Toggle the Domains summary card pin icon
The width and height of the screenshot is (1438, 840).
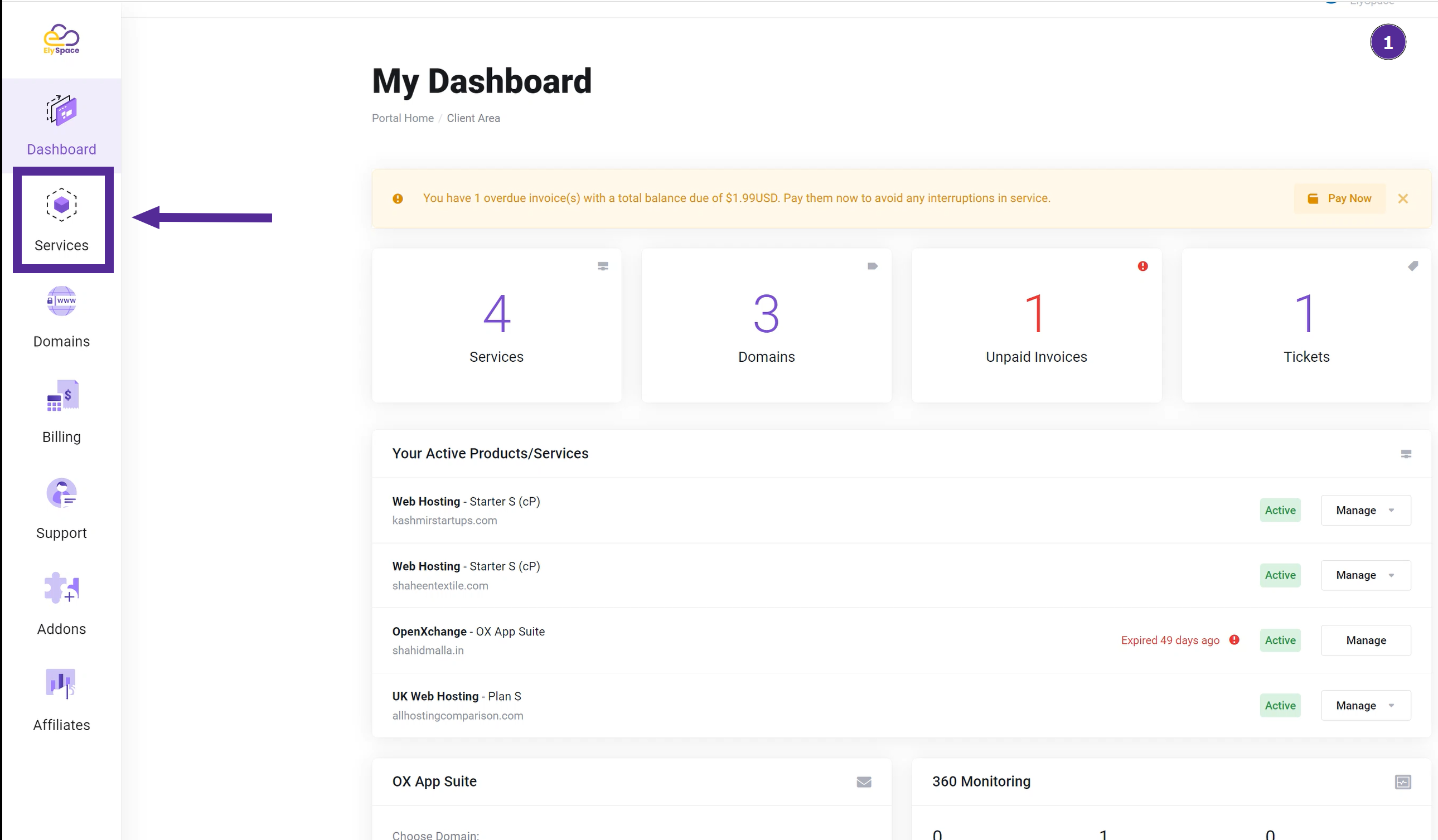click(872, 266)
